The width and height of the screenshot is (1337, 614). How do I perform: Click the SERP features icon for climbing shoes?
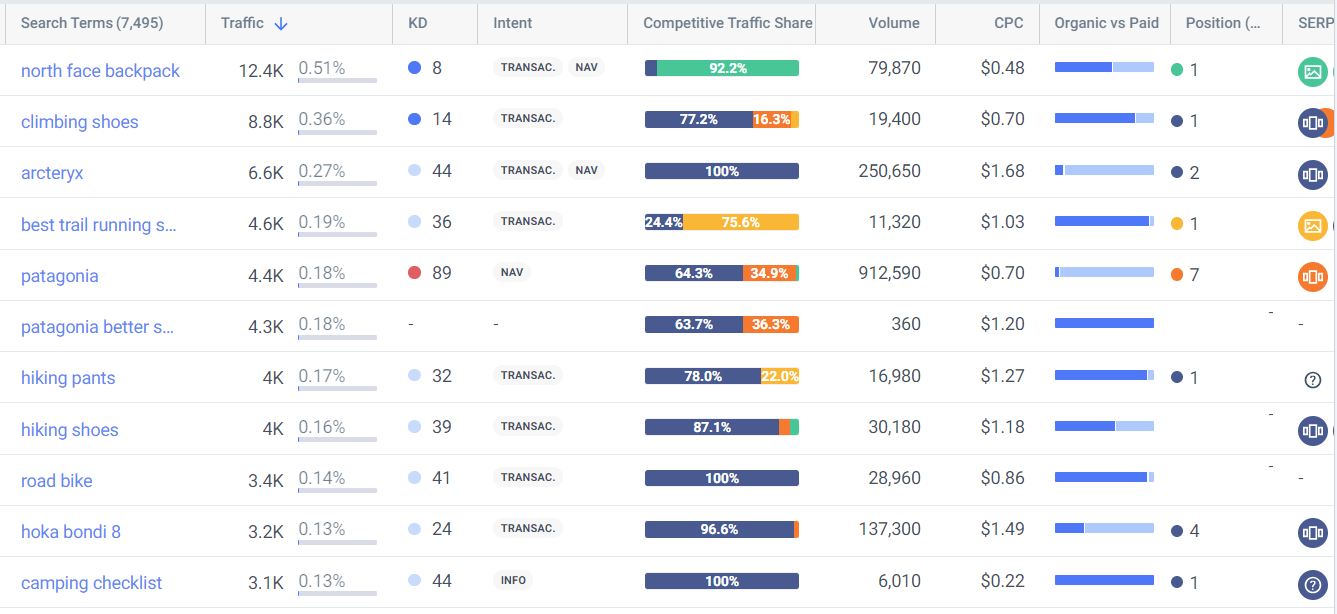click(x=1313, y=122)
